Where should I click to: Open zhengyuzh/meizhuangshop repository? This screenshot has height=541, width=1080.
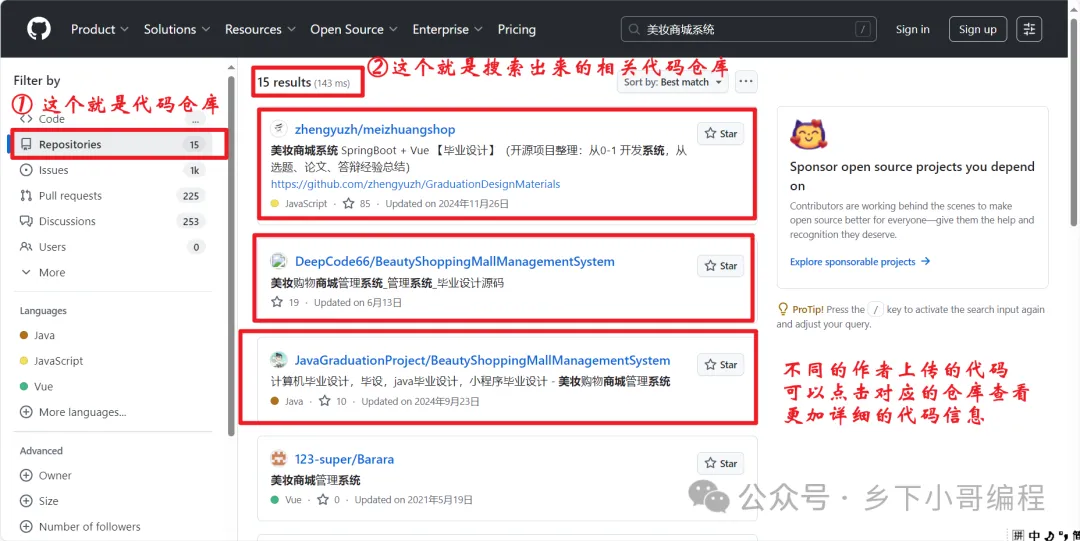pyautogui.click(x=375, y=130)
